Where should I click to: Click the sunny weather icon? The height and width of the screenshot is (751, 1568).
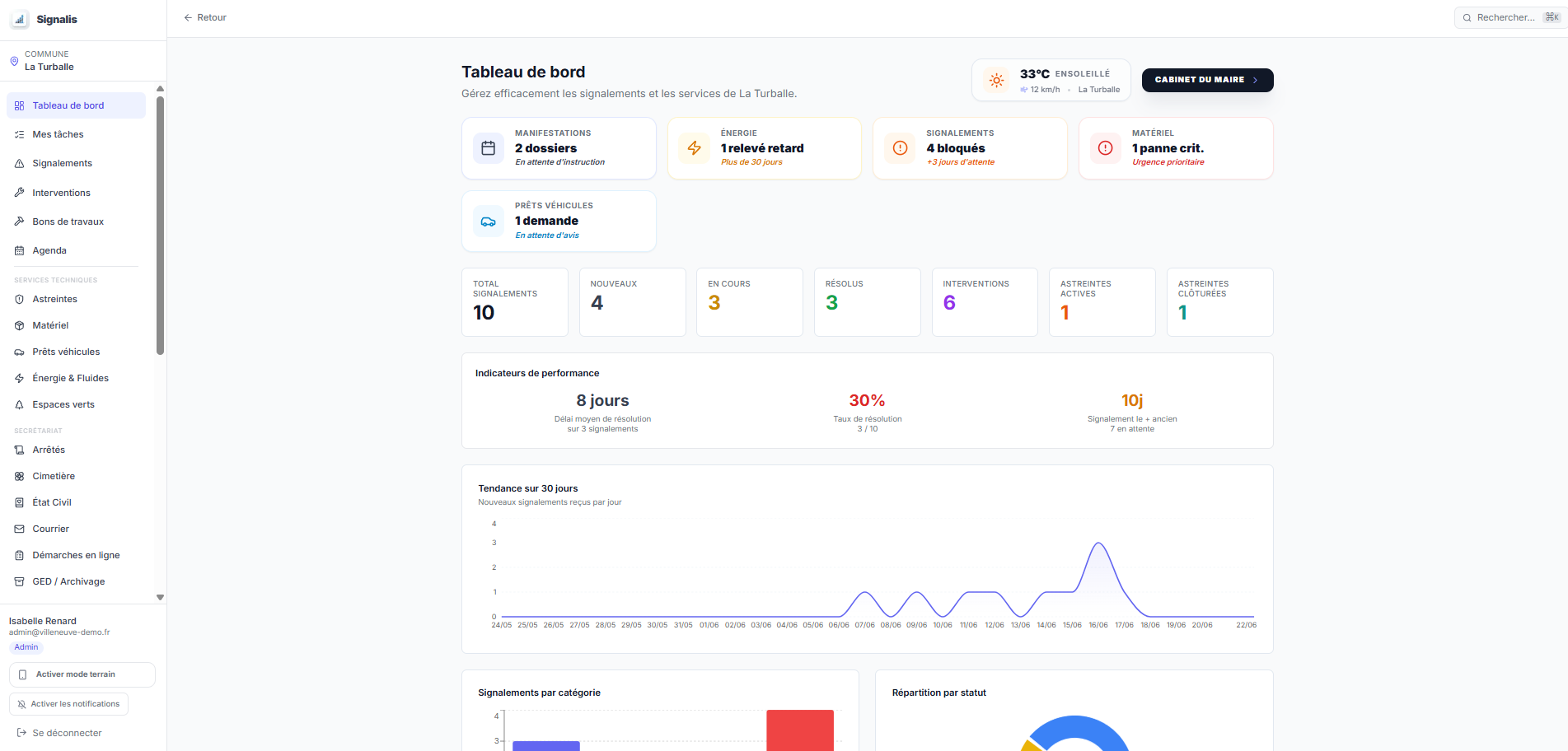click(x=996, y=81)
